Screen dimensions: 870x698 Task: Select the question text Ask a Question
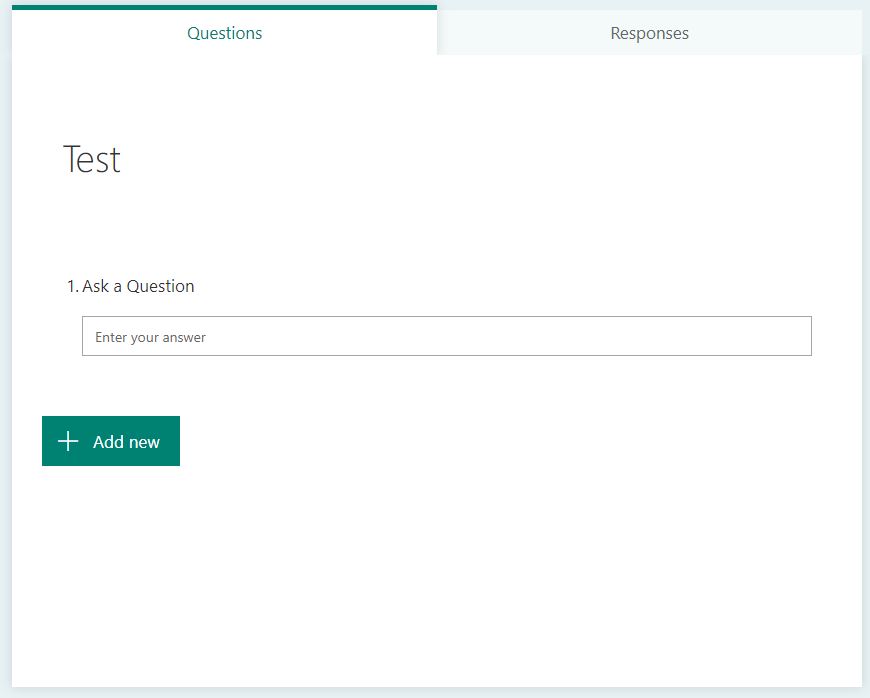coord(138,286)
